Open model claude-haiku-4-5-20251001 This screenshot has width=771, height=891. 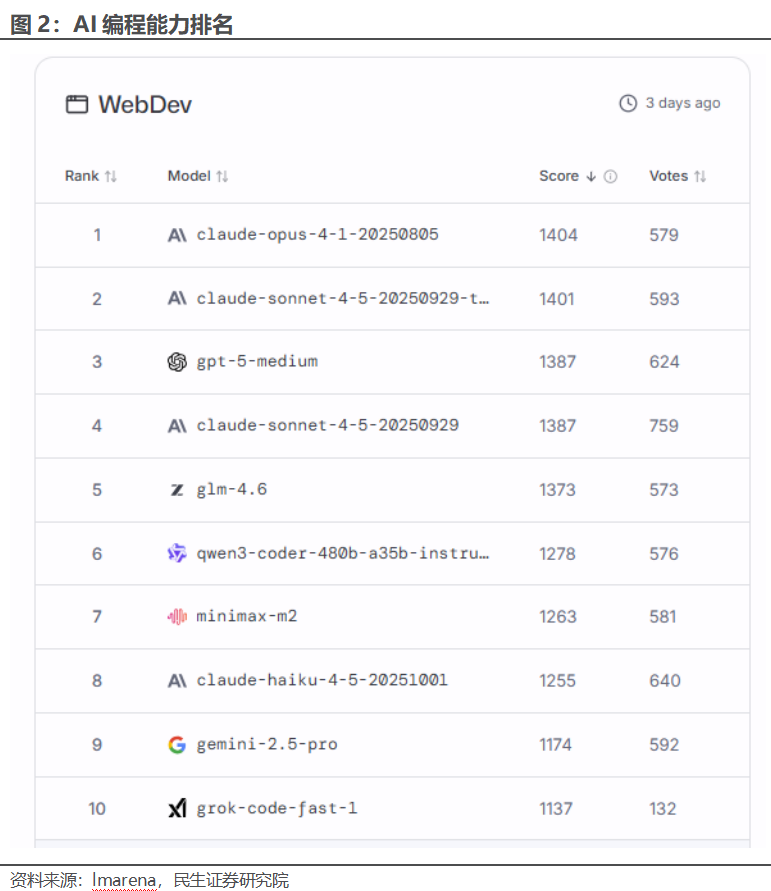pos(322,680)
